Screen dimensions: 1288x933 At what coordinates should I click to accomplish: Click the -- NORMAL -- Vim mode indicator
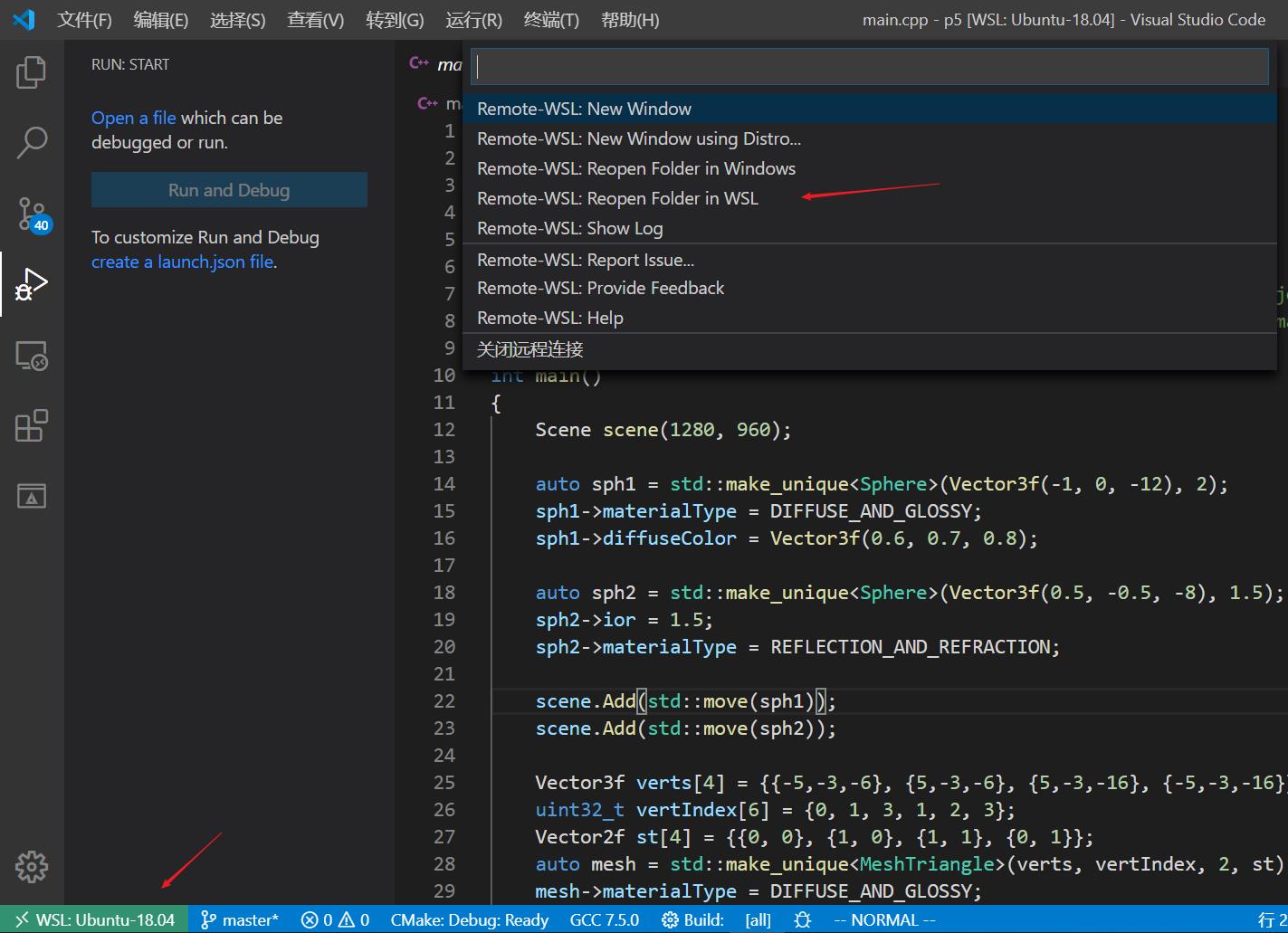[884, 919]
